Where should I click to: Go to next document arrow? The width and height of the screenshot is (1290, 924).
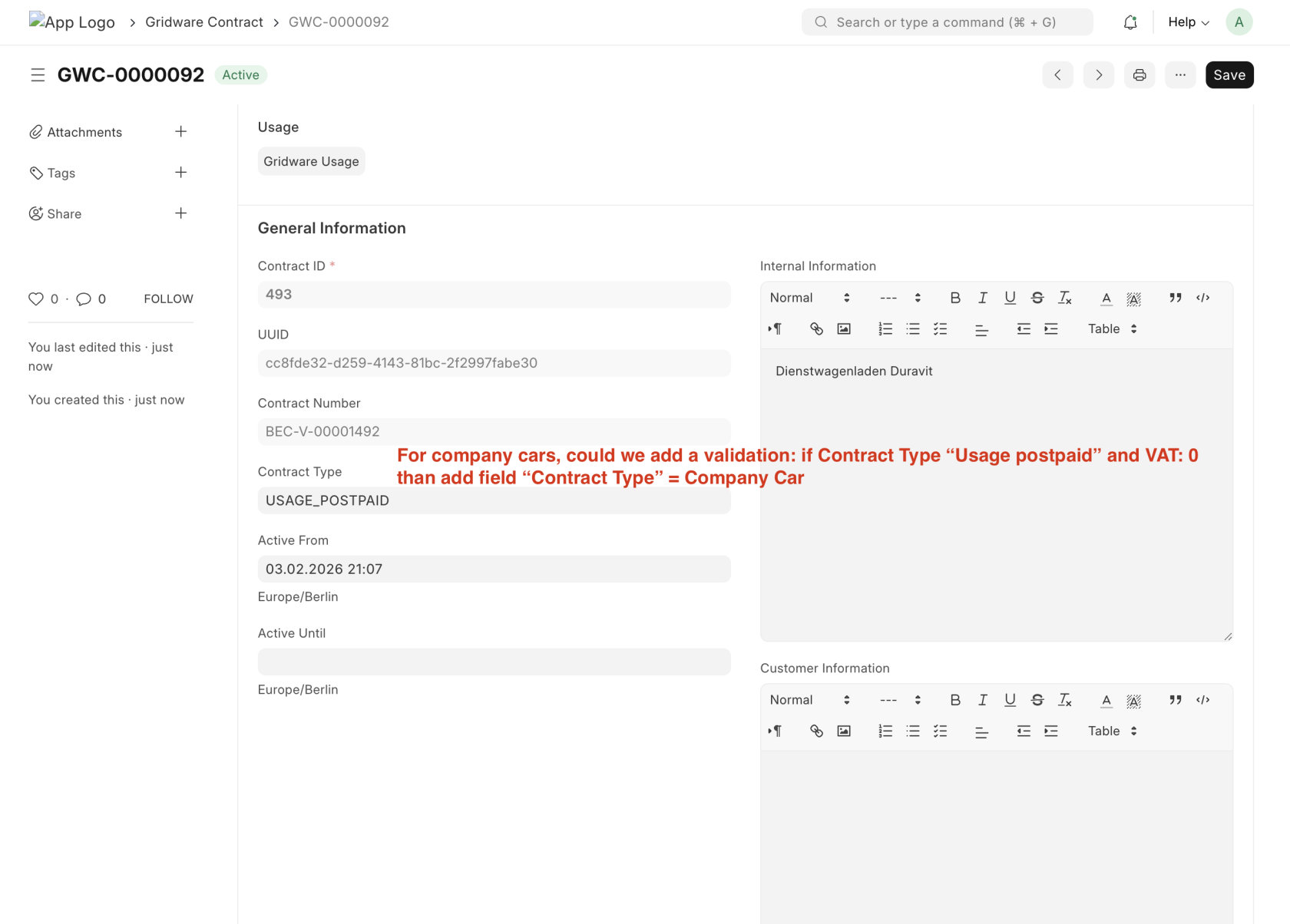(x=1099, y=74)
